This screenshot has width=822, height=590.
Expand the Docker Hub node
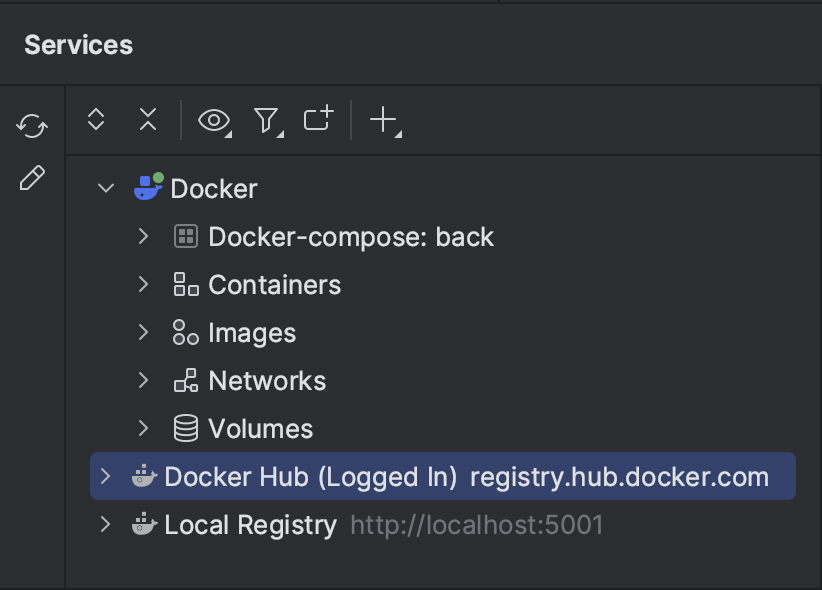click(107, 476)
